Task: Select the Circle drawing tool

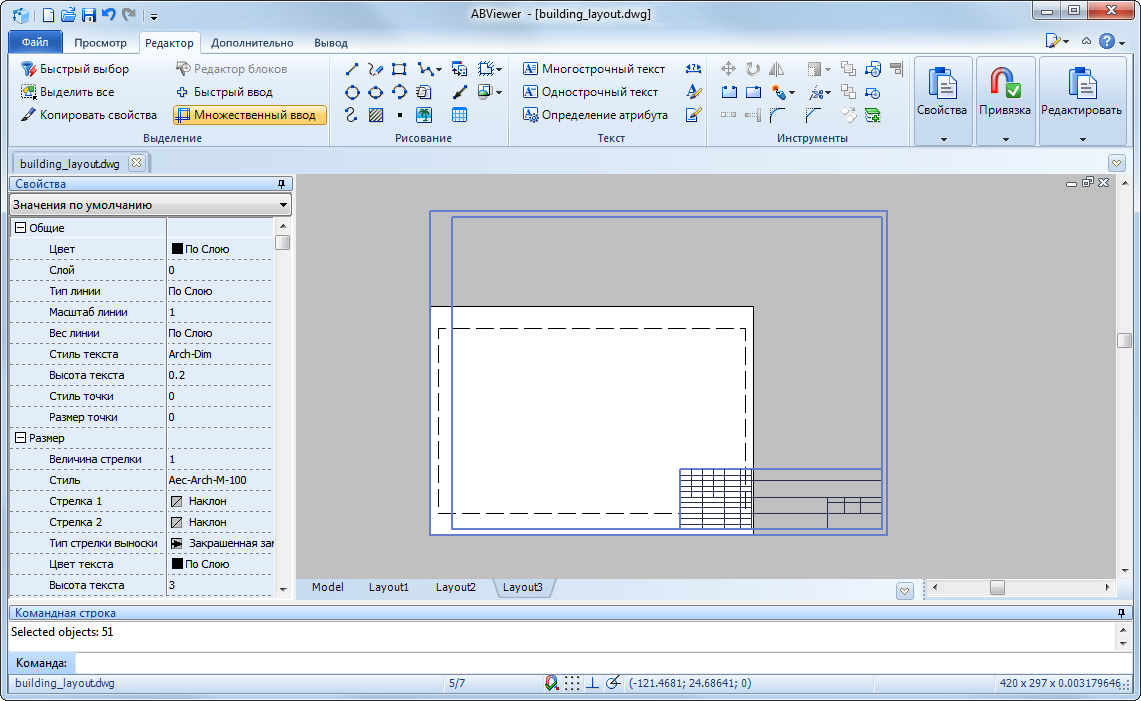Action: point(352,92)
